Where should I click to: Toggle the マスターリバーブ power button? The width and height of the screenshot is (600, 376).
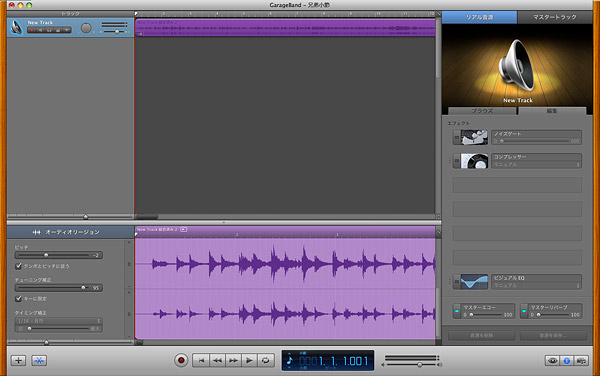[x=524, y=311]
